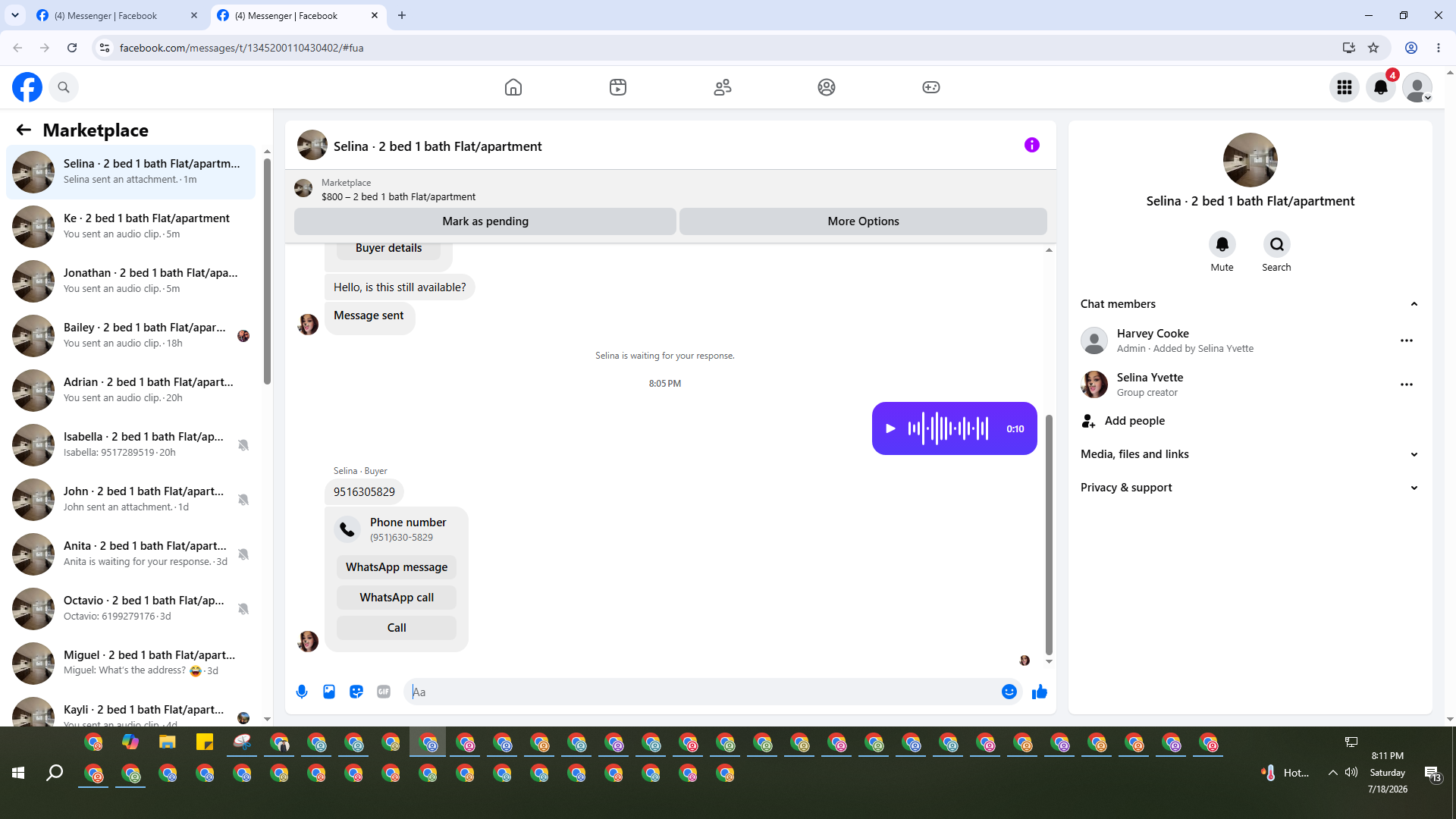Send a thumbs up like
This screenshot has height=819, width=1456.
coord(1040,692)
